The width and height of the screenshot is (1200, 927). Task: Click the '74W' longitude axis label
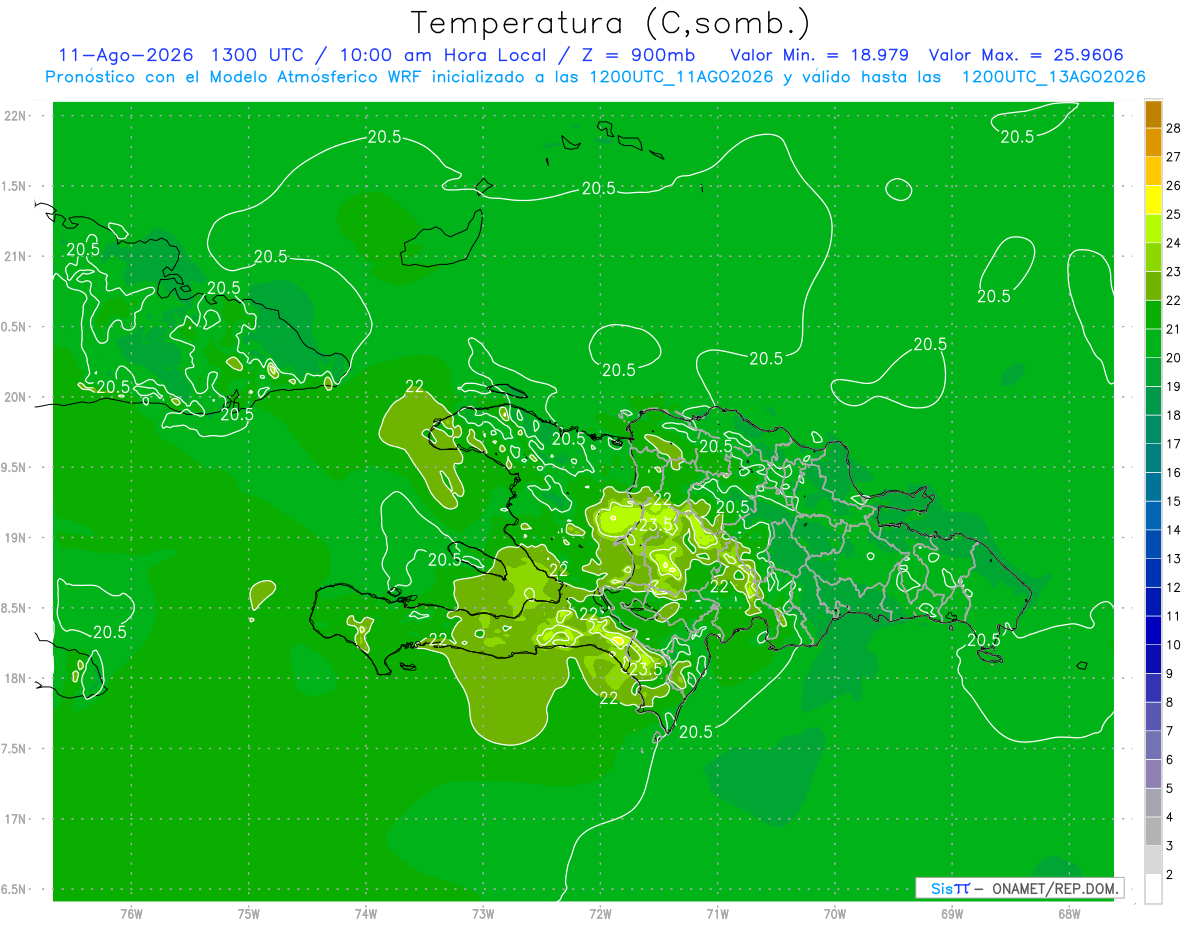point(366,914)
